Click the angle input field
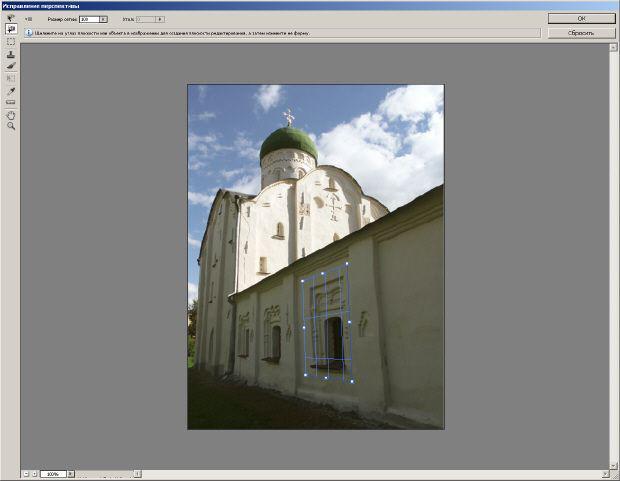This screenshot has height=481, width=620. 146,19
